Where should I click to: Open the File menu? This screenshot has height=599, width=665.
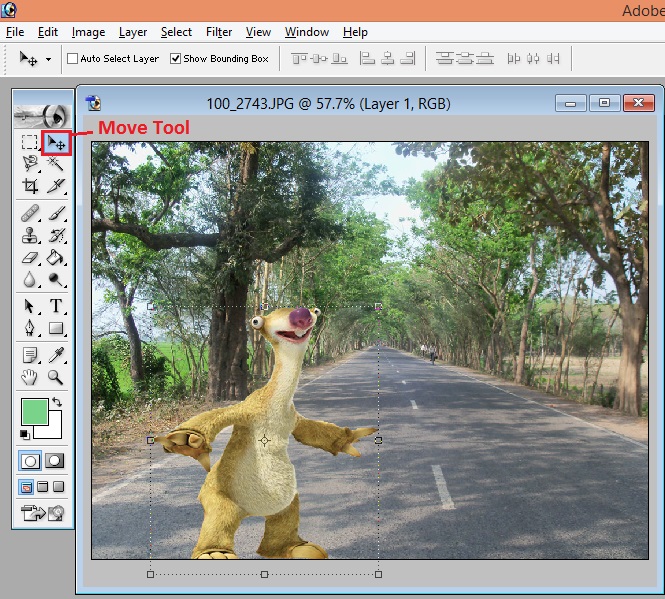pos(15,32)
